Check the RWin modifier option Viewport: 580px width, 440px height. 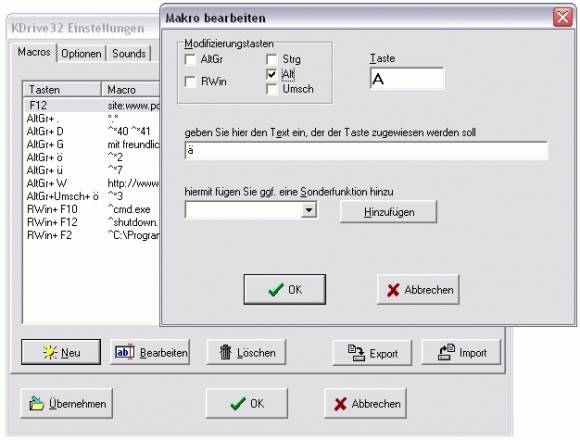point(190,81)
